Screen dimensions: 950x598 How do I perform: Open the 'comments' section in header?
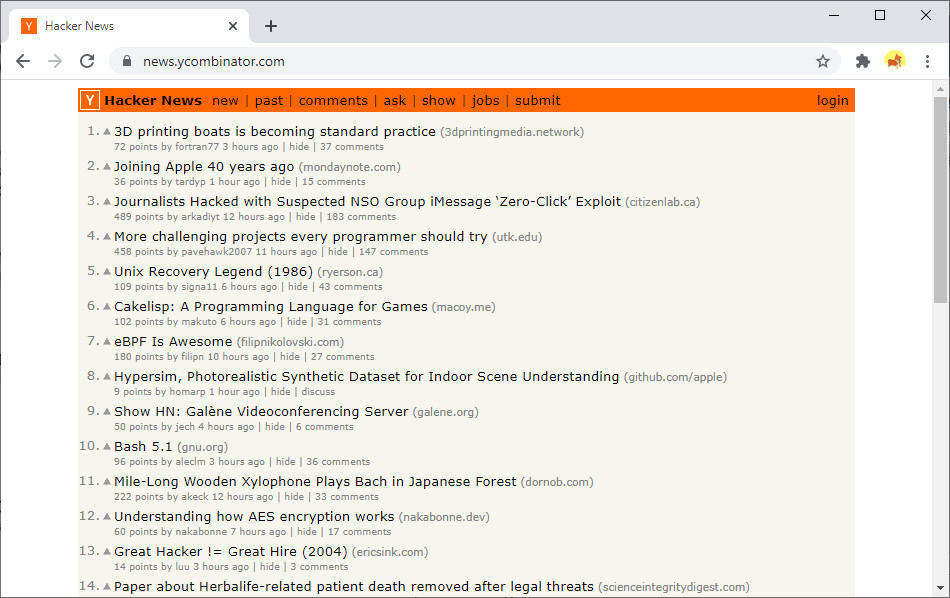pos(333,101)
